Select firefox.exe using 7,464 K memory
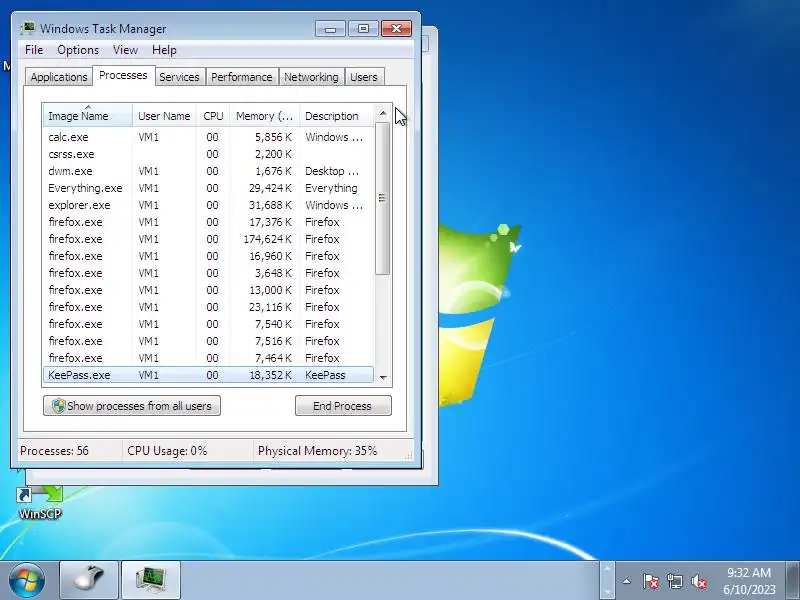Screen dimensions: 800x600 tap(208, 358)
